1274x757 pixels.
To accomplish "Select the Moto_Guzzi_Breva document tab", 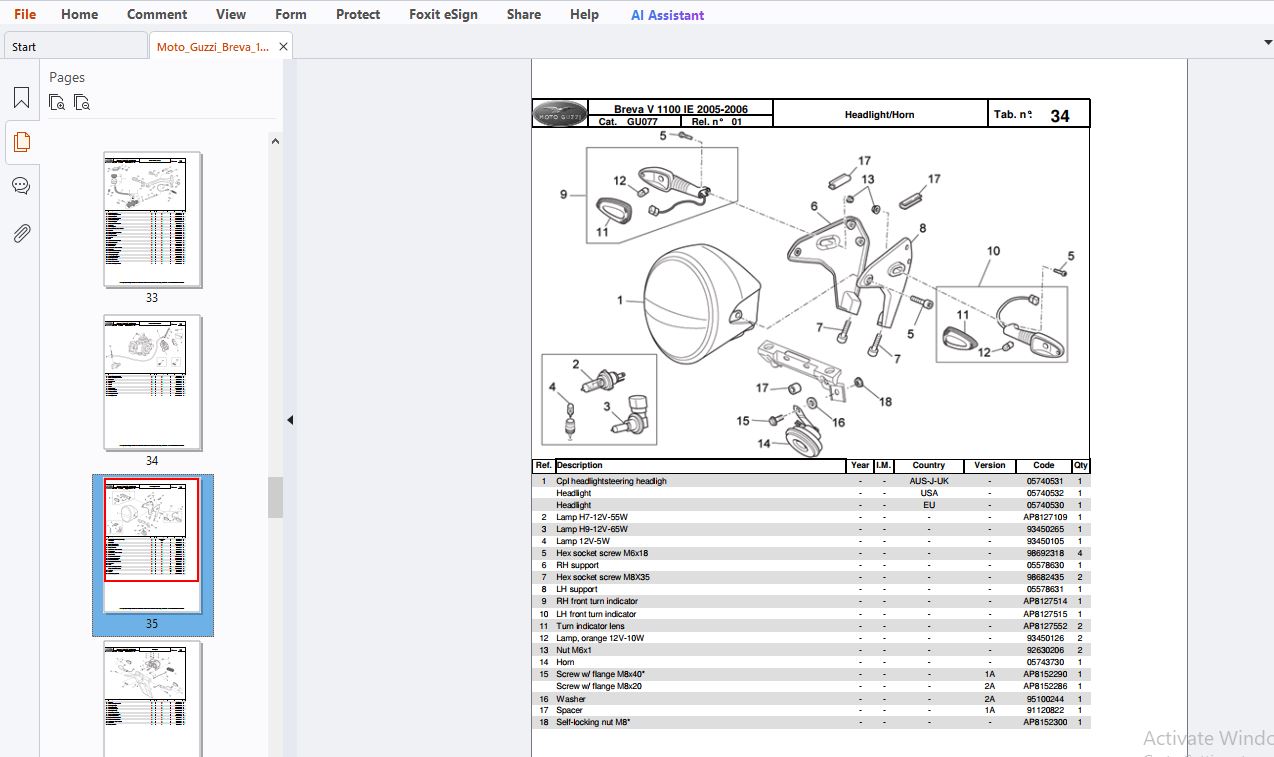I will (x=212, y=47).
